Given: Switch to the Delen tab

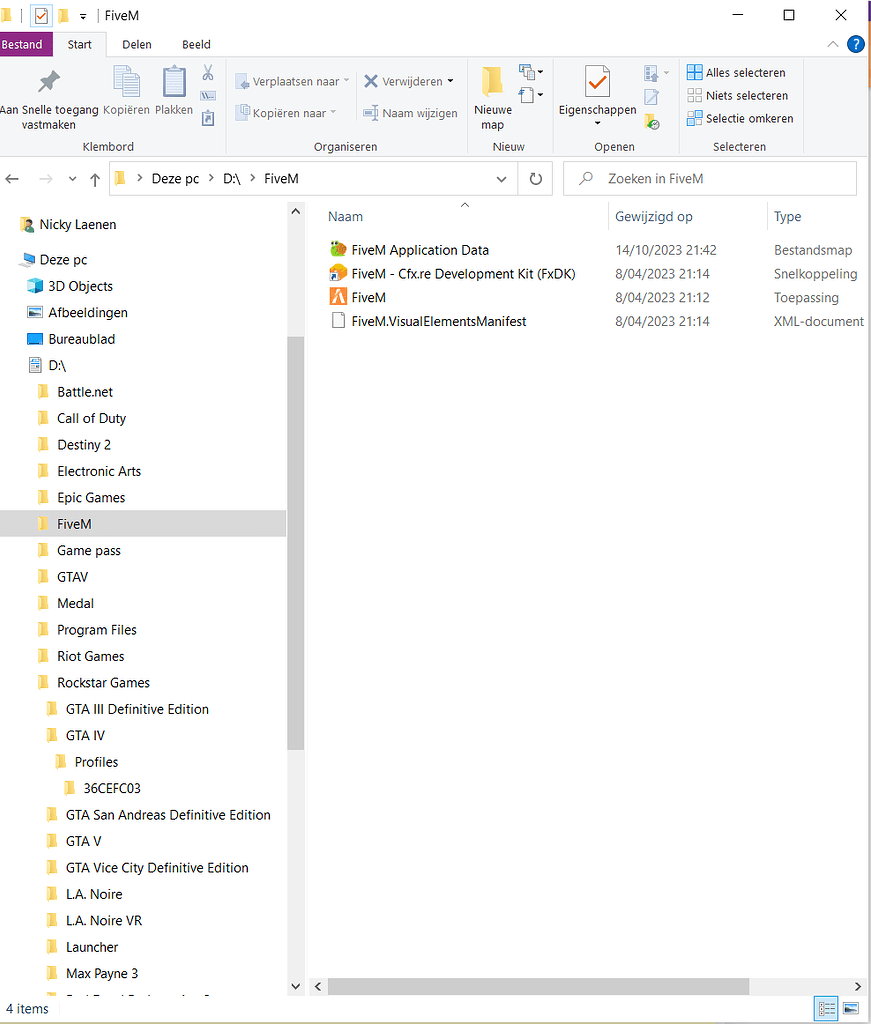Looking at the screenshot, I should (x=136, y=44).
